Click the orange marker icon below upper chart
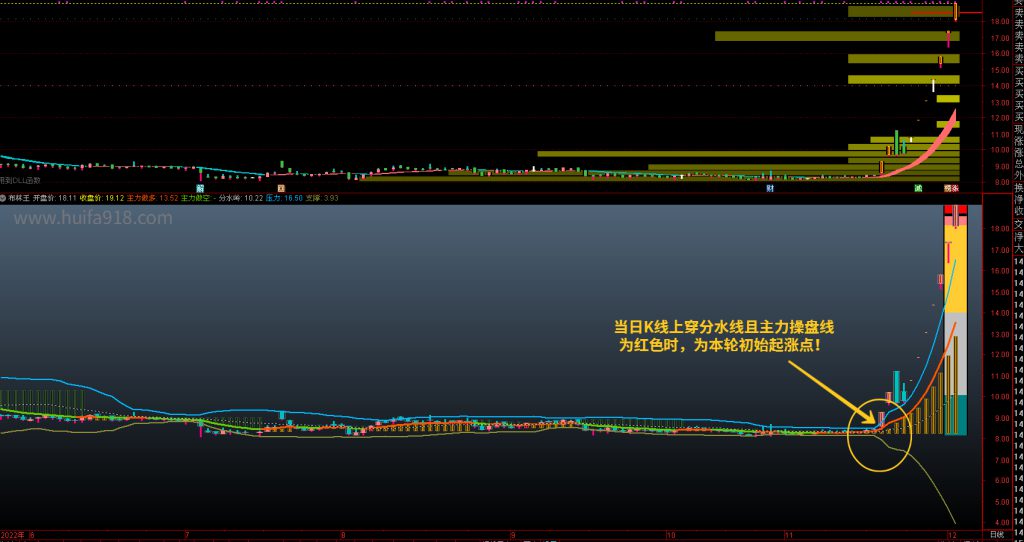1024x542 pixels. click(x=281, y=187)
